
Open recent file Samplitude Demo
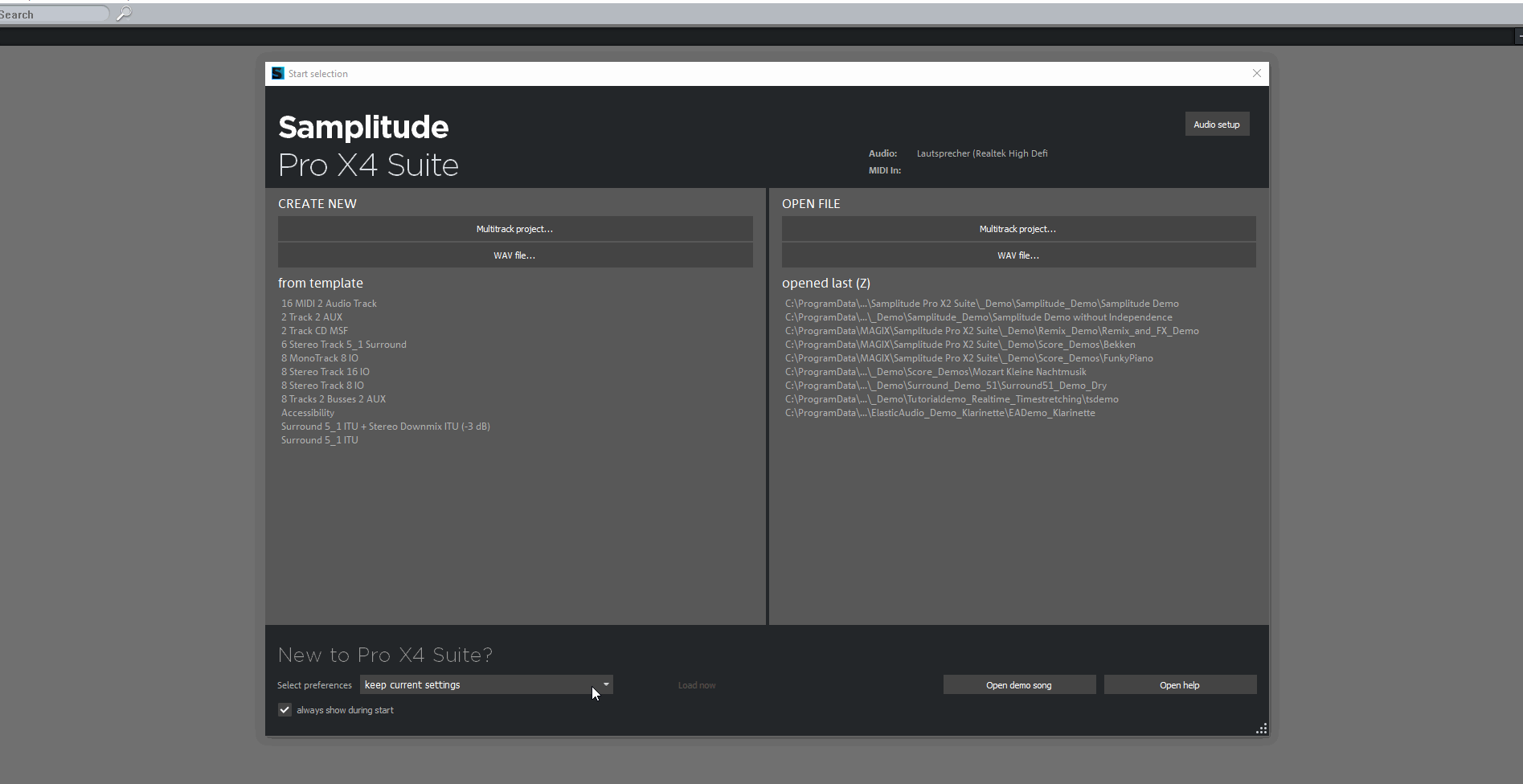[982, 304]
